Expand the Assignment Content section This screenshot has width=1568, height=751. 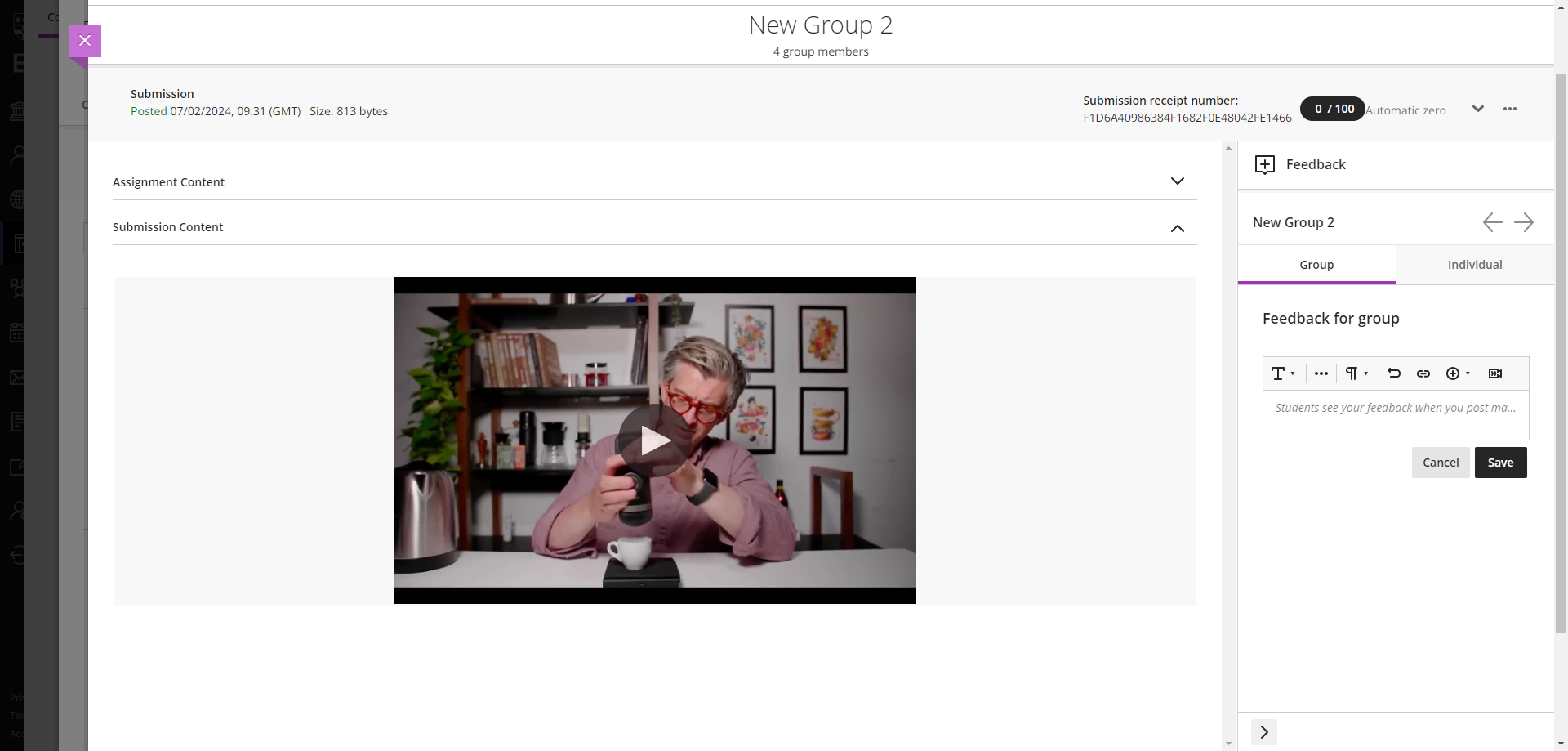pos(1178,181)
